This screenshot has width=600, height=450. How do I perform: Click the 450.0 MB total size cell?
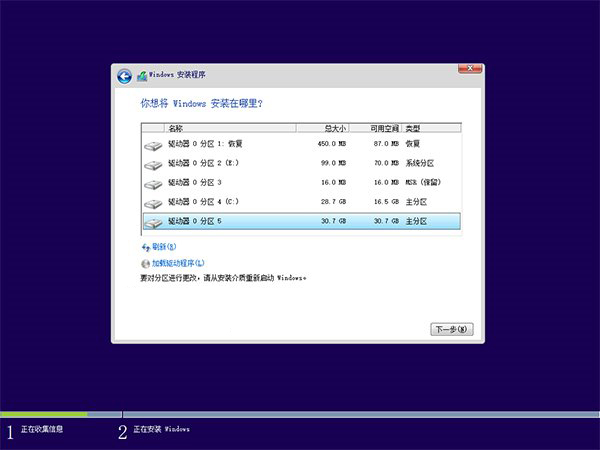pos(332,144)
